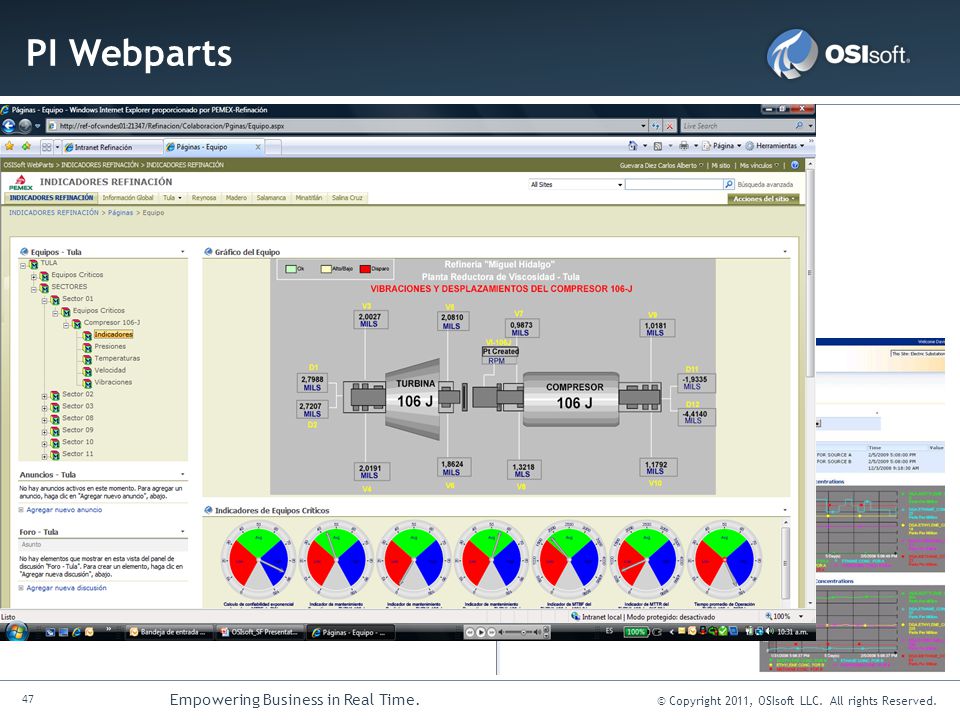Click the Print icon in toolbar
960x720 pixels.
click(684, 146)
